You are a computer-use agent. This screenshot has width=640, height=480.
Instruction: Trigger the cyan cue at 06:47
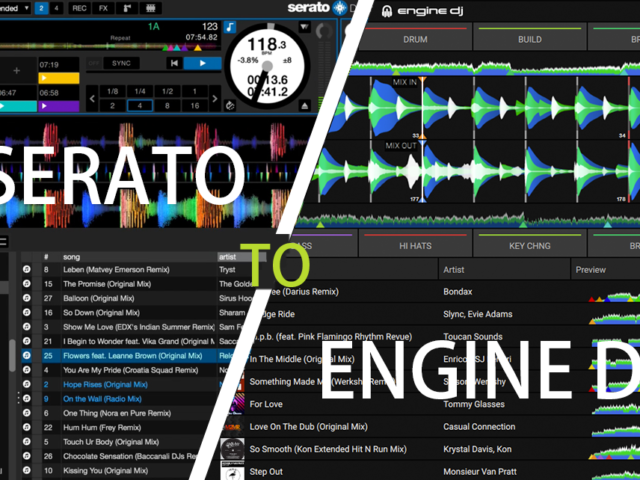coord(18,106)
